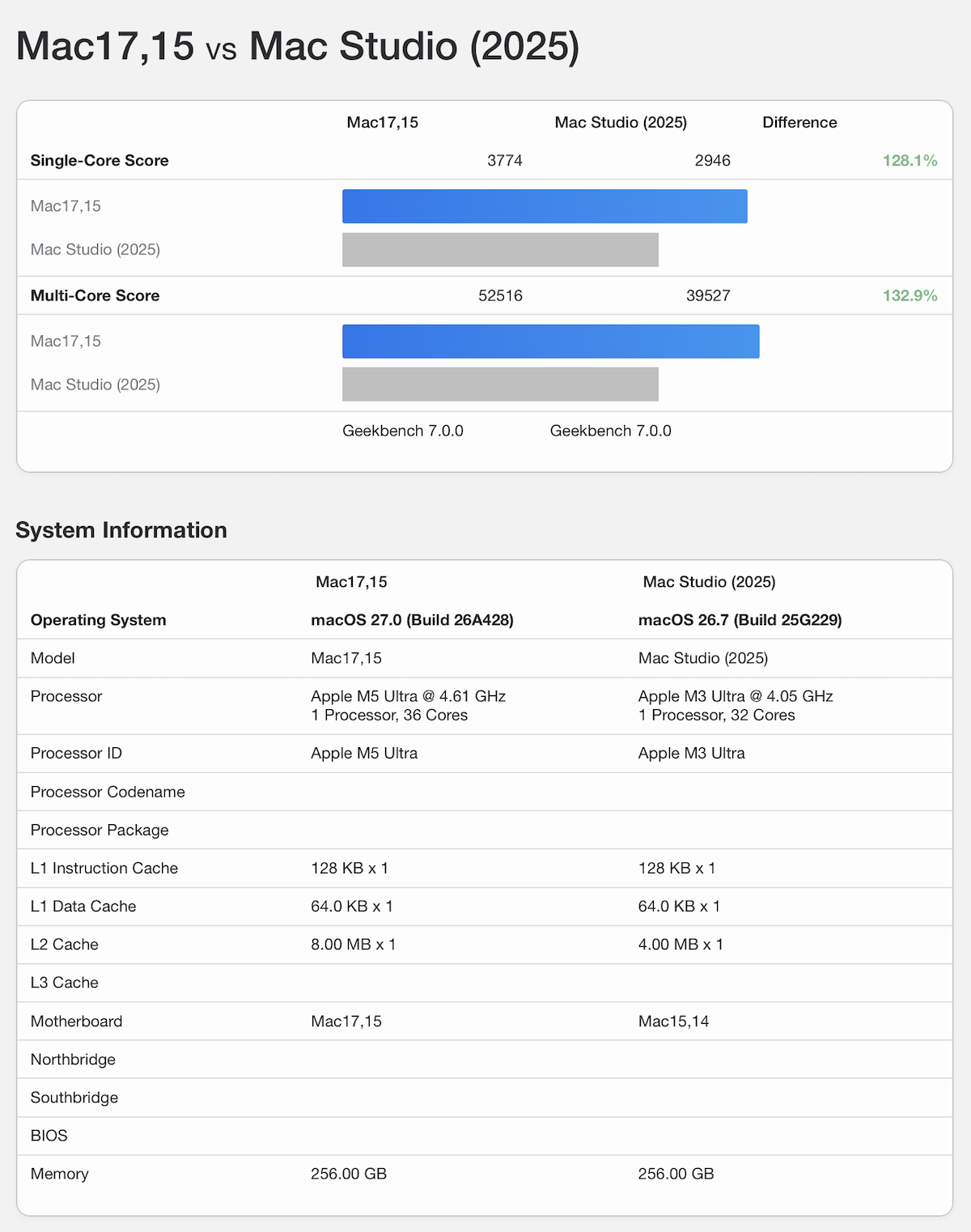Select the multi-core value "39527"
Viewport: 971px width, 1232px height.
pyautogui.click(x=708, y=295)
